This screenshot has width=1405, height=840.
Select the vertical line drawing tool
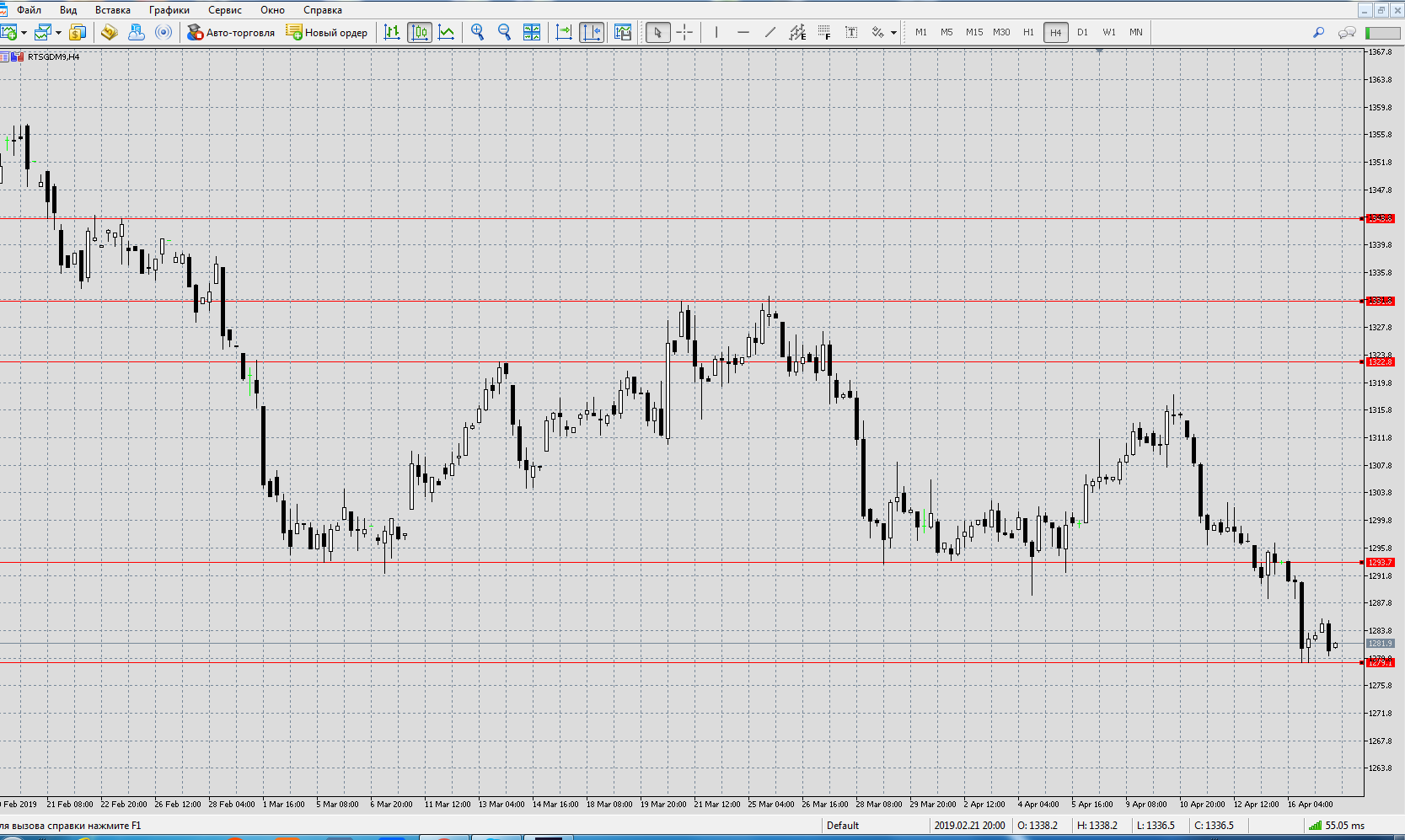coord(716,32)
